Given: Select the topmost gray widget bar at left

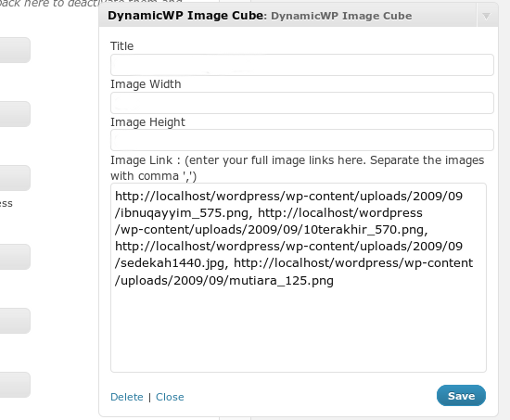Looking at the screenshot, I should [15, 50].
